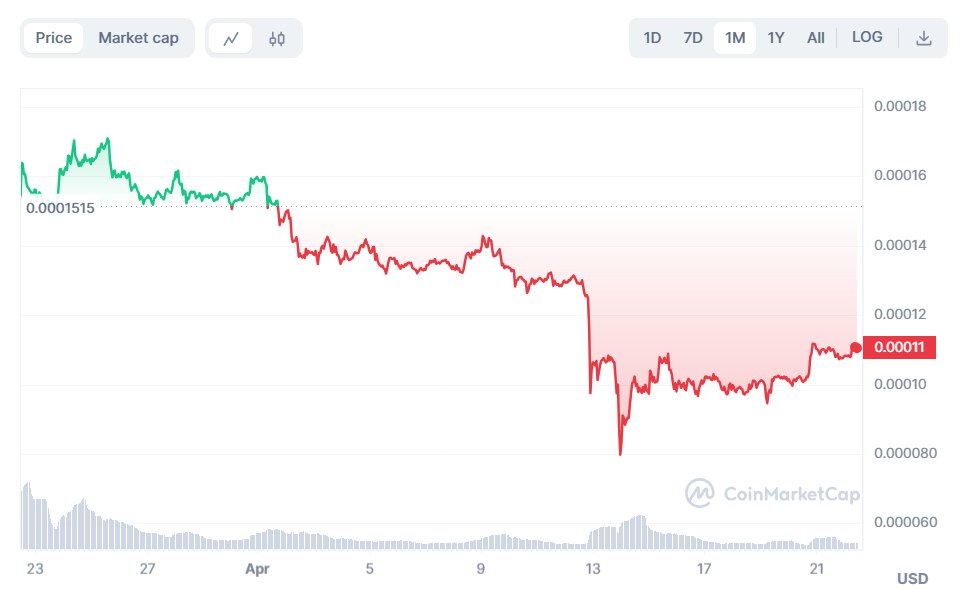Click the price low point near 0.000080
The height and width of the screenshot is (609, 975).
[620, 453]
